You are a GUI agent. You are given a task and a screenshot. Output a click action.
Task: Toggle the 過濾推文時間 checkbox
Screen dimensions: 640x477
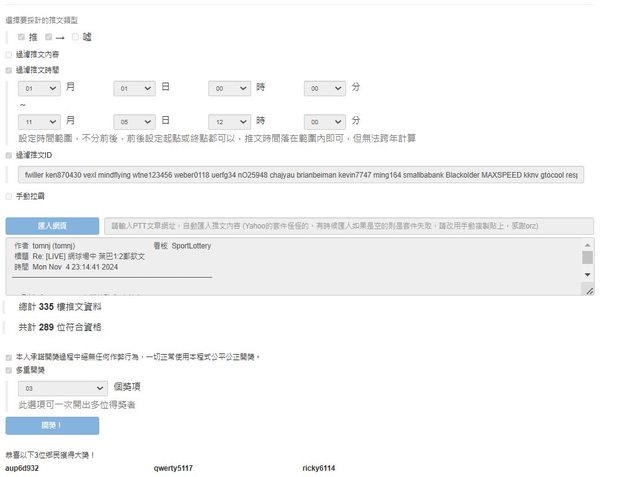click(9, 70)
